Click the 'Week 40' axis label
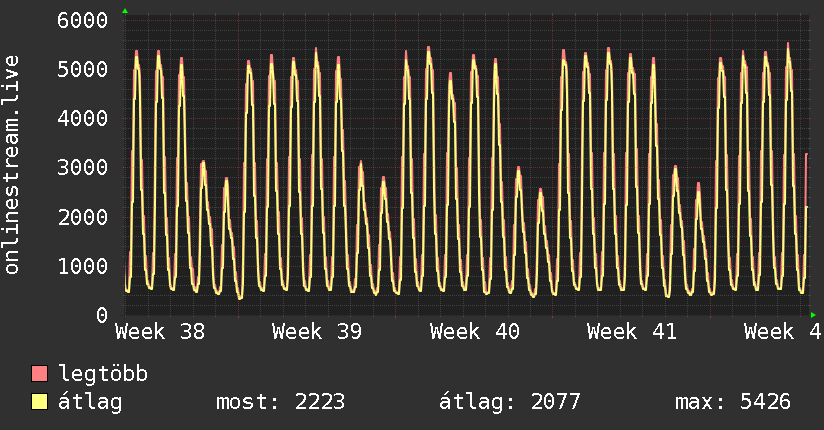824x430 pixels. [x=475, y=332]
